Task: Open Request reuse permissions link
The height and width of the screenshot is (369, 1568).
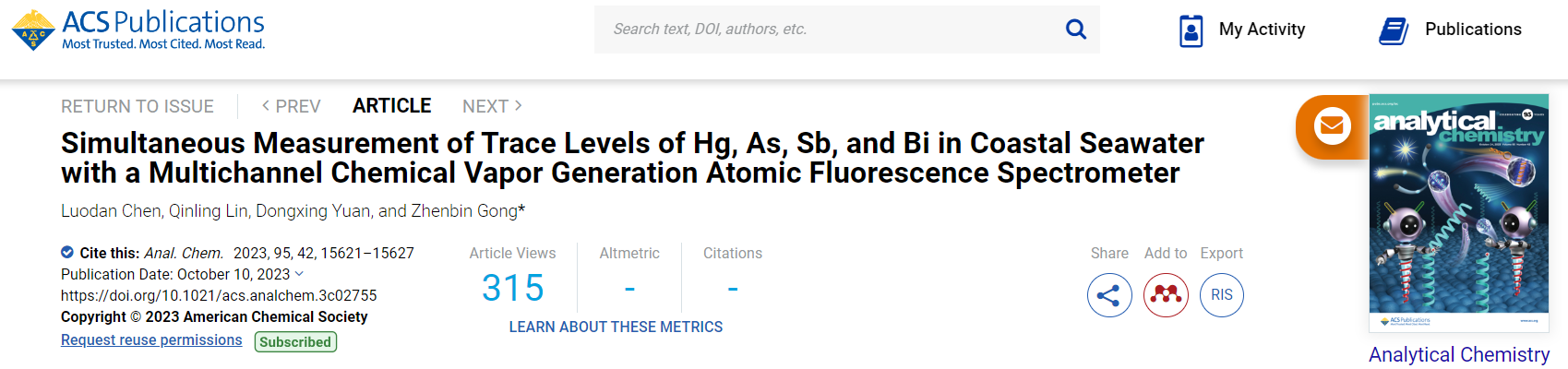Action: point(151,340)
